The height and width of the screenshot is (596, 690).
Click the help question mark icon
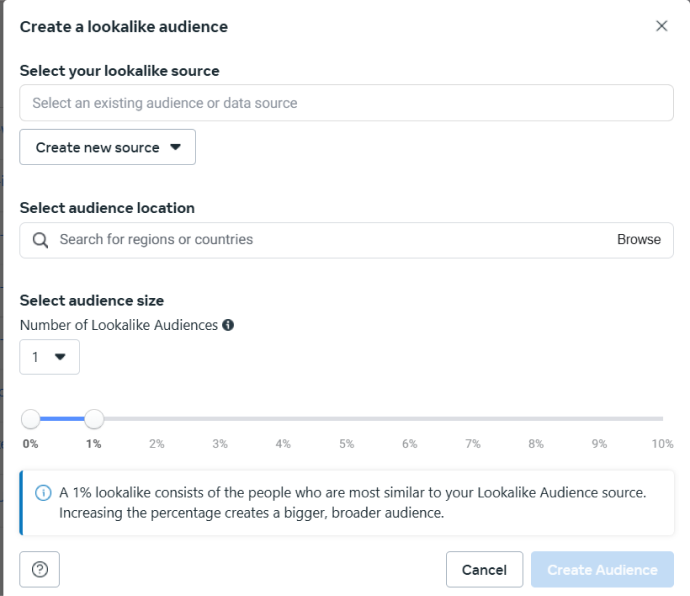coord(40,569)
